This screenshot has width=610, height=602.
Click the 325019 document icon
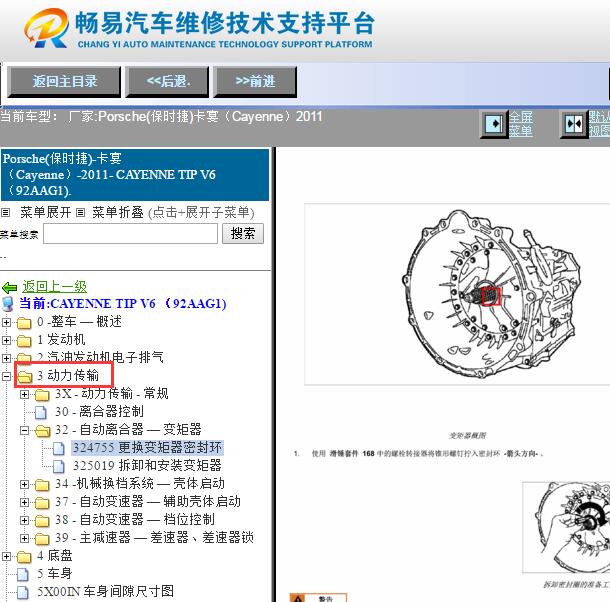tap(59, 466)
